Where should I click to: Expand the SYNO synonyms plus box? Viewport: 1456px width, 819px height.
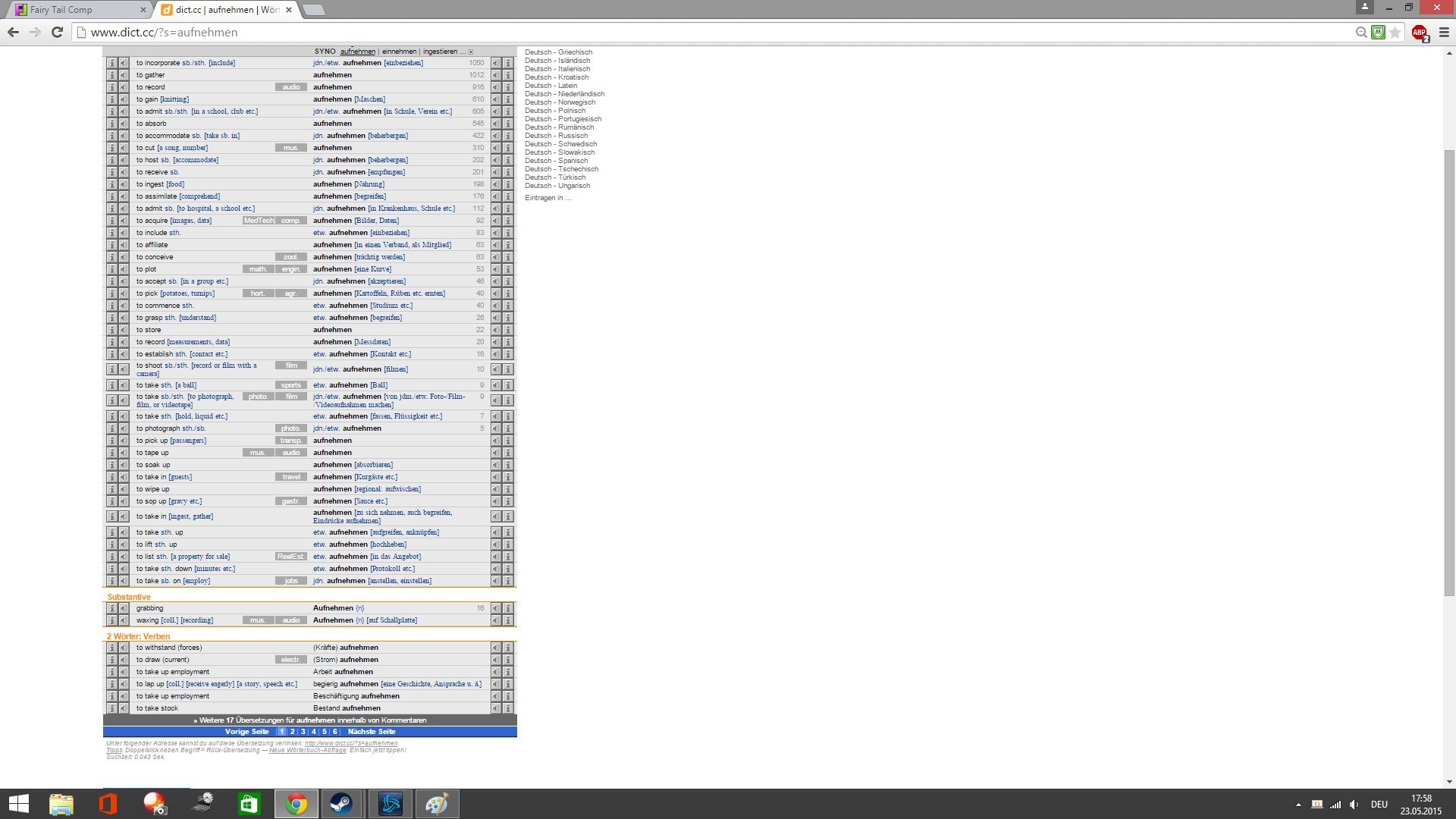[471, 52]
